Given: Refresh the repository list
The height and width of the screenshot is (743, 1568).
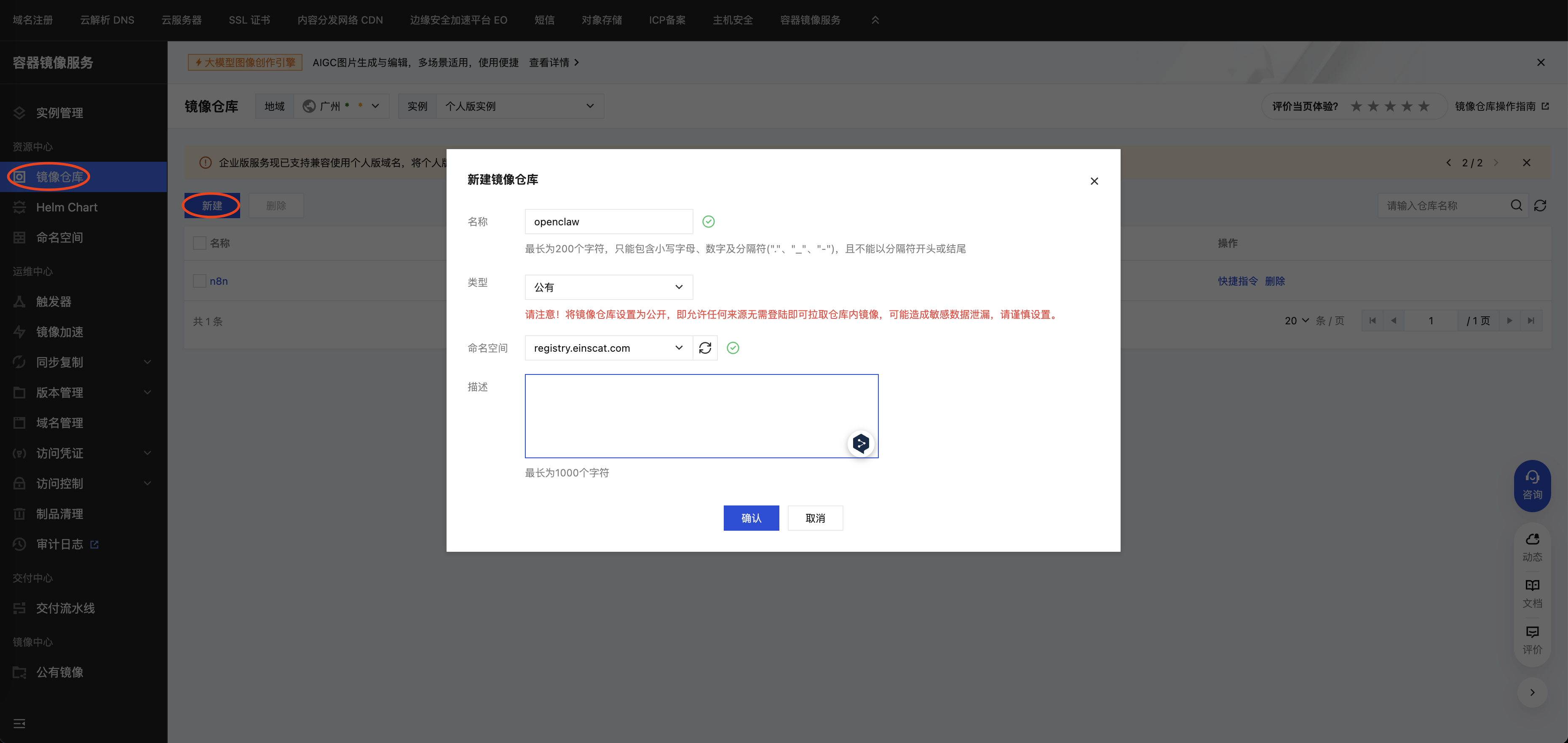Looking at the screenshot, I should 1540,206.
